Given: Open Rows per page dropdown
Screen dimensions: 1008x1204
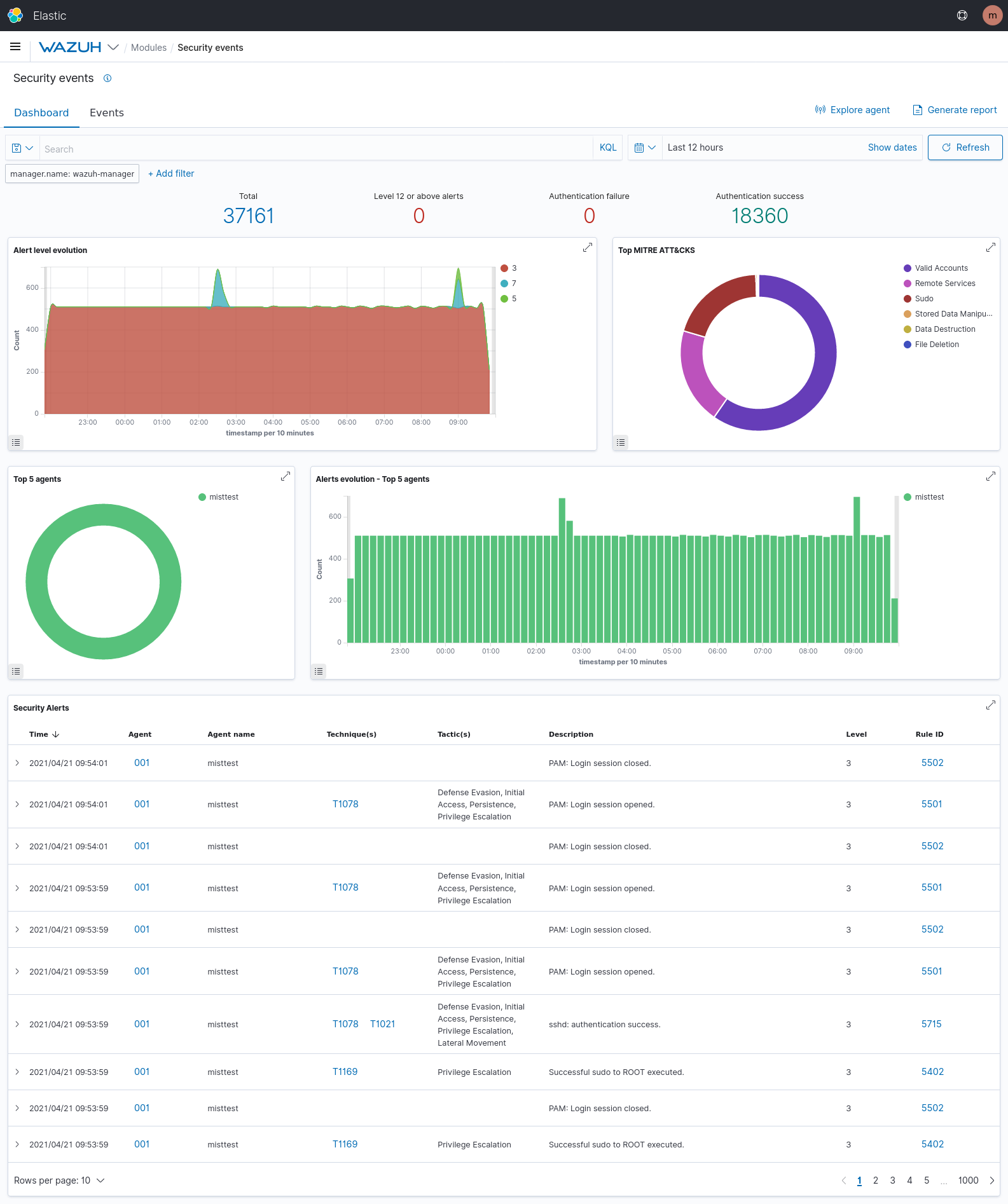Looking at the screenshot, I should click(59, 1180).
